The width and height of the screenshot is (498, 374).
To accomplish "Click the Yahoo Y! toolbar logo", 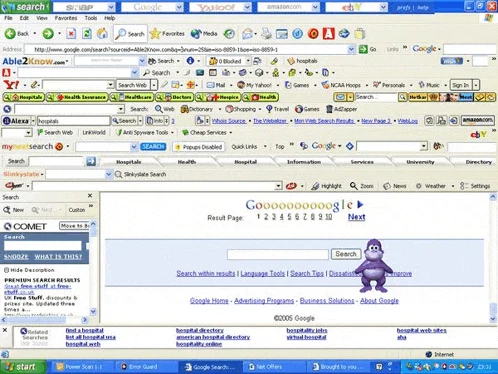I will (11, 85).
